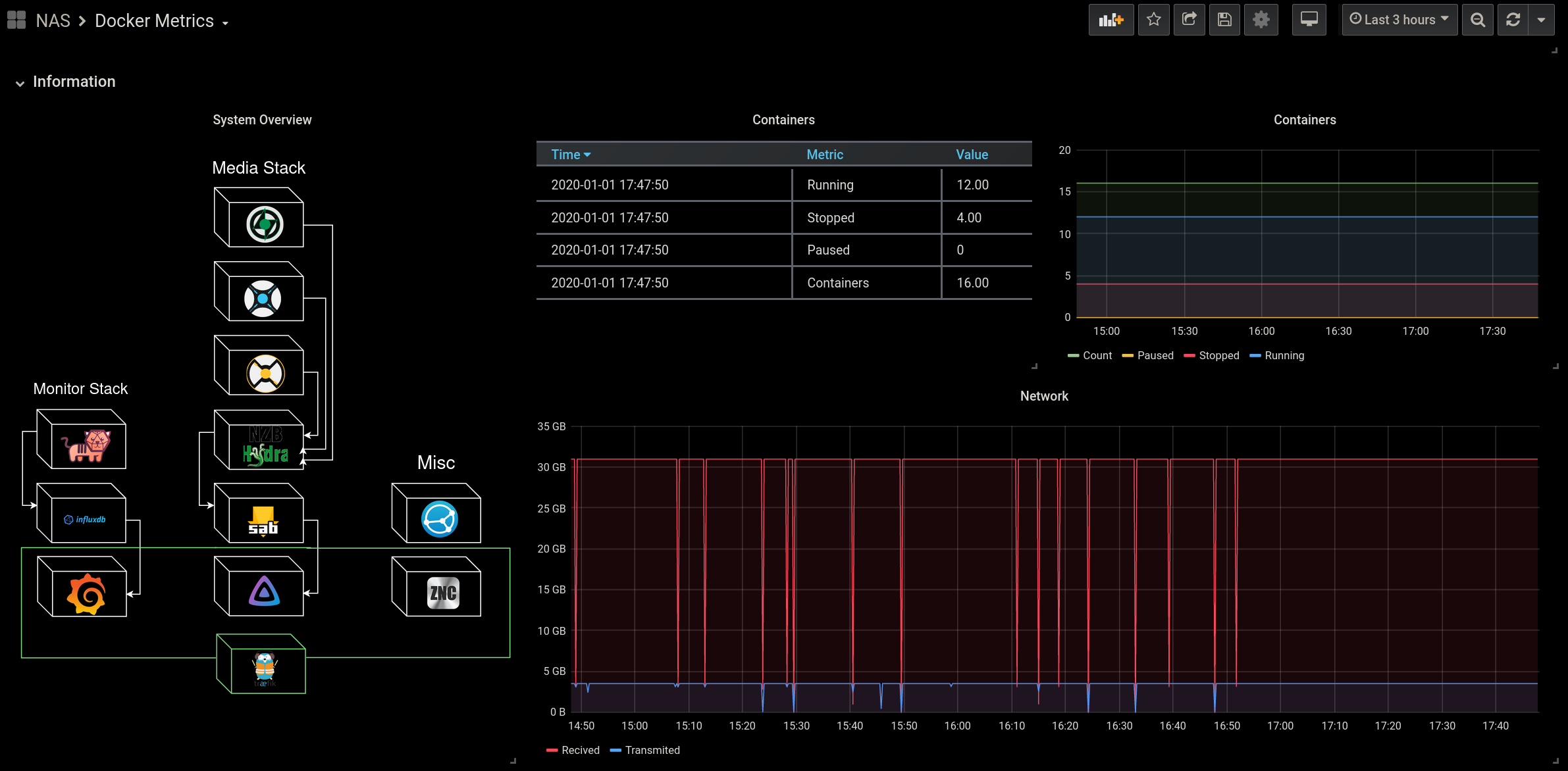Open dashboard settings gear

coord(1261,20)
